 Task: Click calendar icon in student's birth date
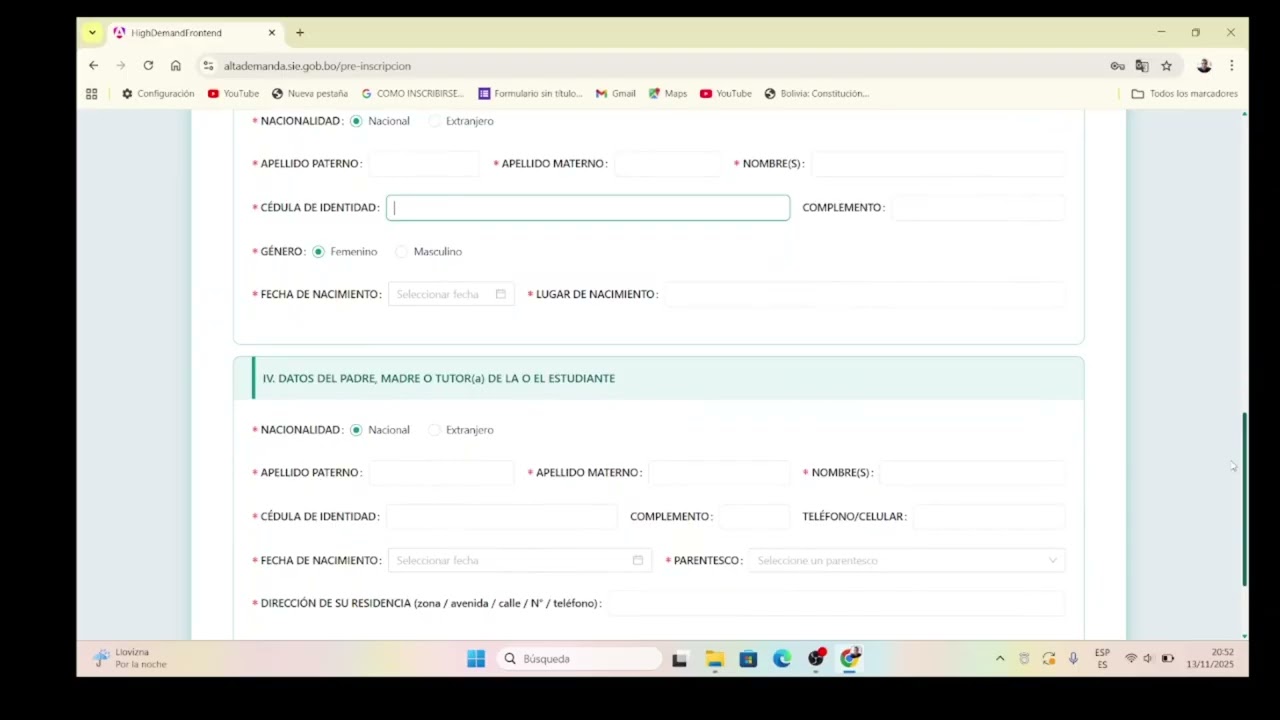click(501, 294)
